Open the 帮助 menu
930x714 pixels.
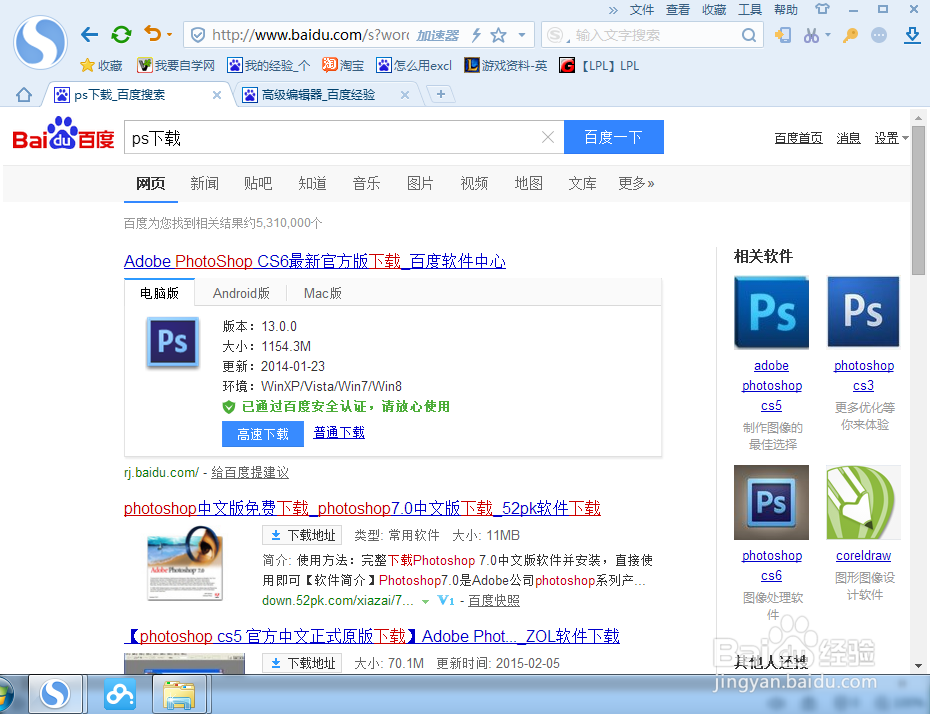[786, 9]
